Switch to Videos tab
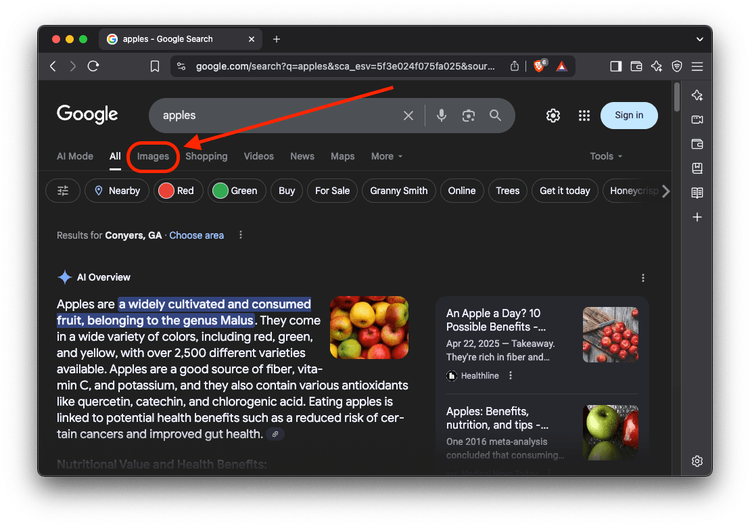This screenshot has width=750, height=526. 259,156
